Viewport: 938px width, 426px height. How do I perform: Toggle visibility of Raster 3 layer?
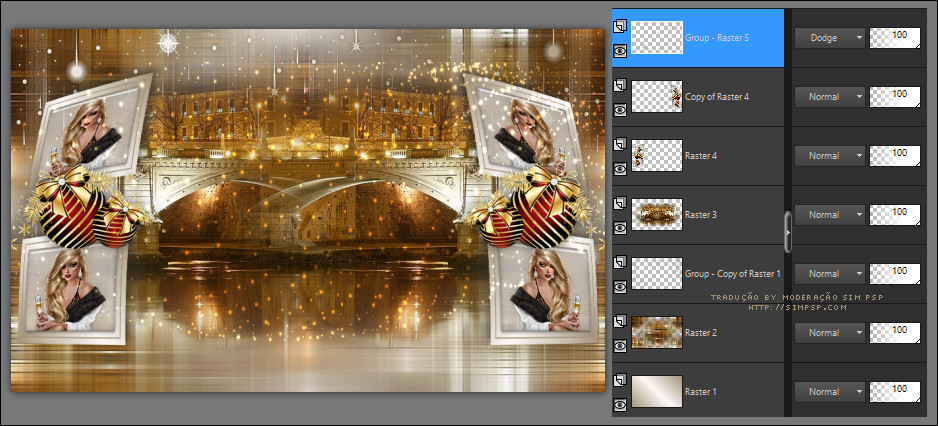[x=620, y=227]
